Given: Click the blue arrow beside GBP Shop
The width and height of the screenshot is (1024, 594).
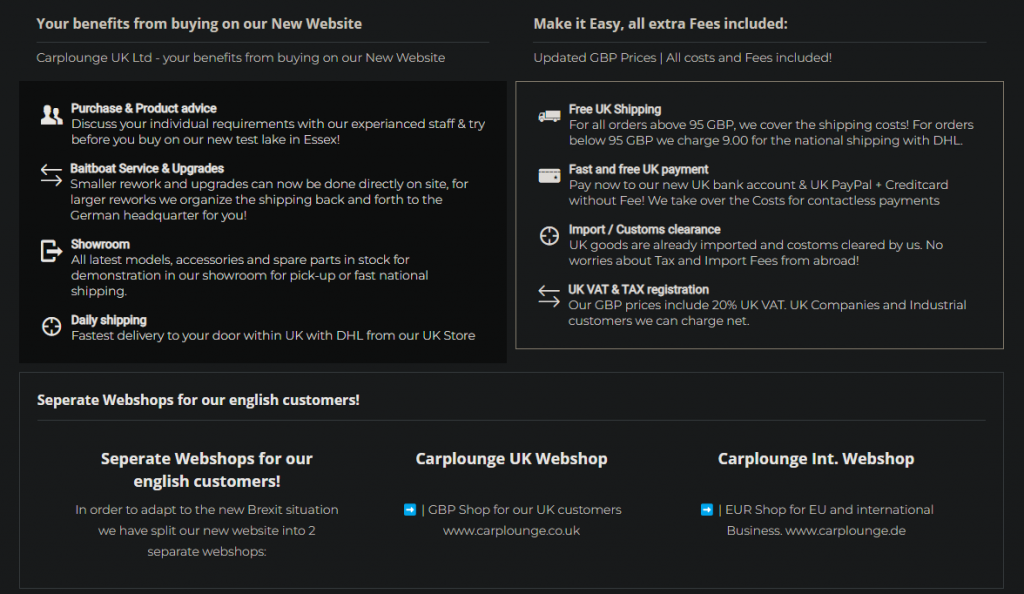Looking at the screenshot, I should 410,510.
